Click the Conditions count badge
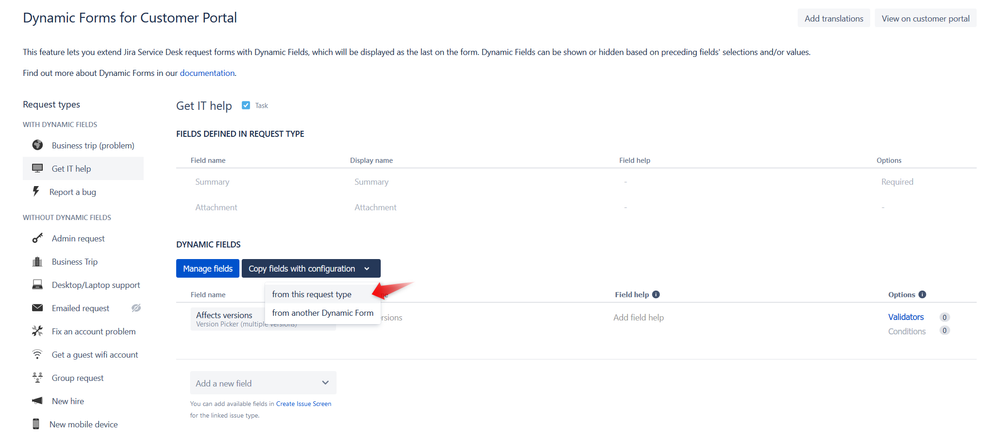This screenshot has height=434, width=999. click(944, 331)
